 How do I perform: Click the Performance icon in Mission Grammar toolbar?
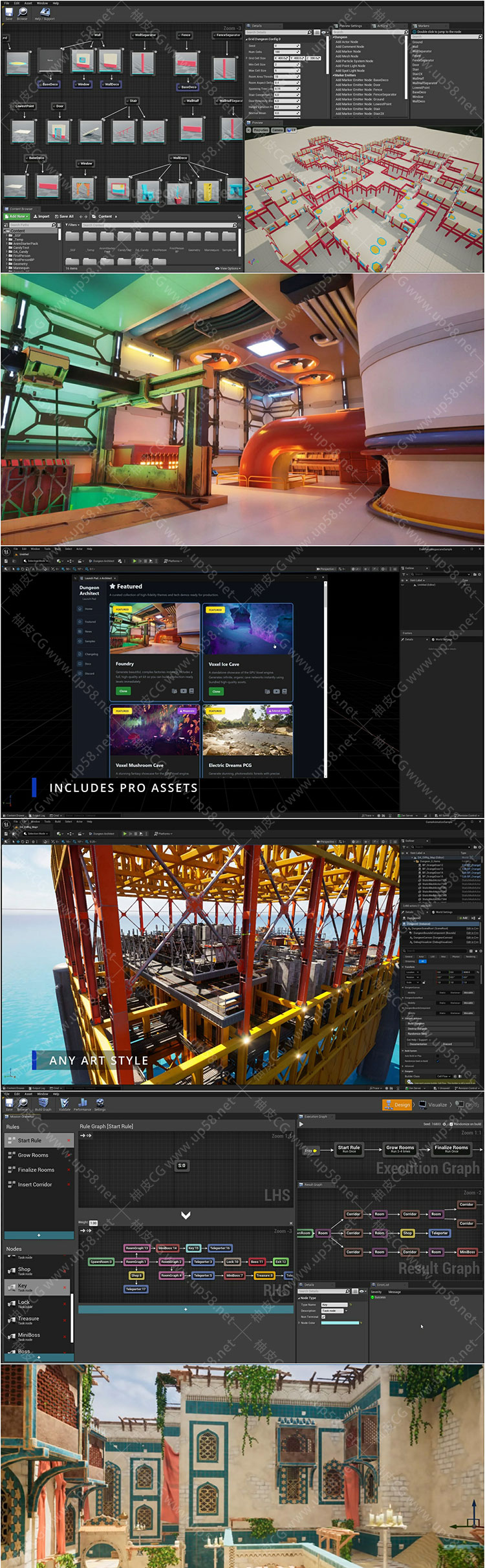point(83,1104)
